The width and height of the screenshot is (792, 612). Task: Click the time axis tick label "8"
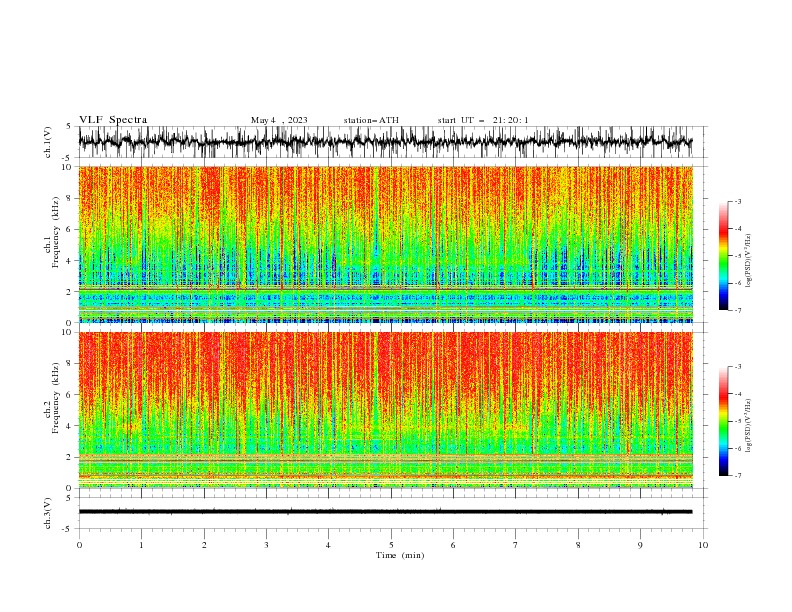coord(578,545)
